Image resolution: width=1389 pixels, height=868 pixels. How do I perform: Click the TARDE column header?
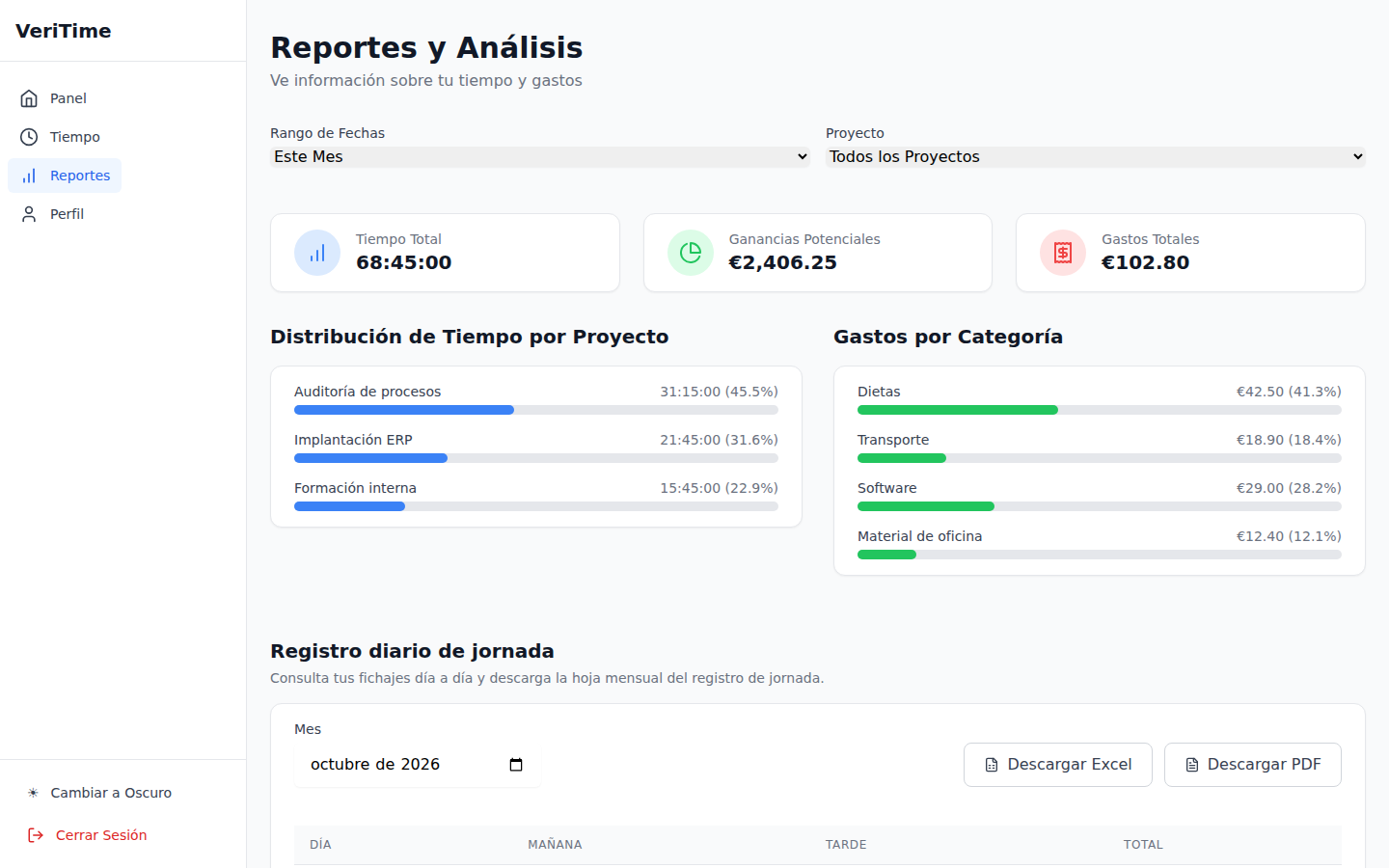[846, 845]
